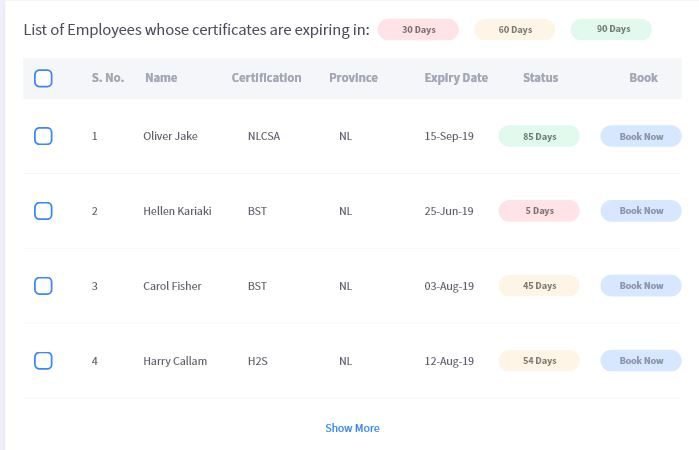Screen dimensions: 699x450
Task: Open the Show More link
Action: point(352,428)
